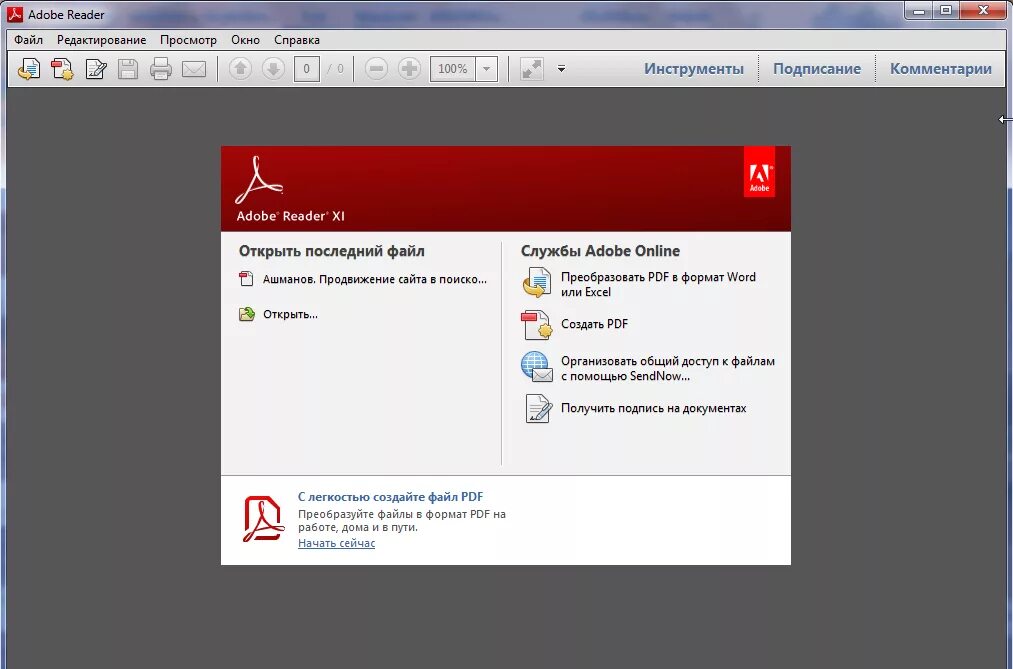Click the Convert PDF to Word toolbar icon
The height and width of the screenshot is (669, 1013).
pyautogui.click(x=28, y=68)
